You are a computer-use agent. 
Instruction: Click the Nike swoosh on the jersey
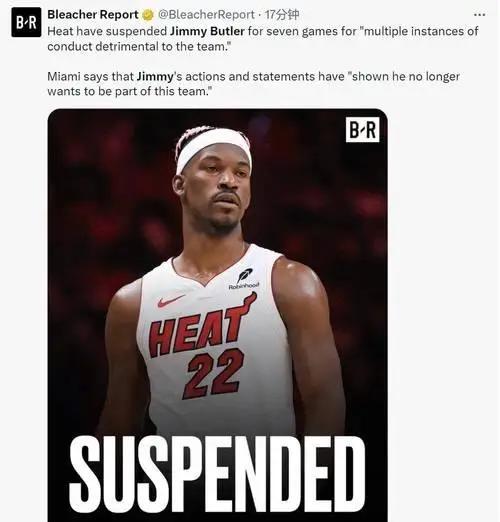[x=171, y=300]
